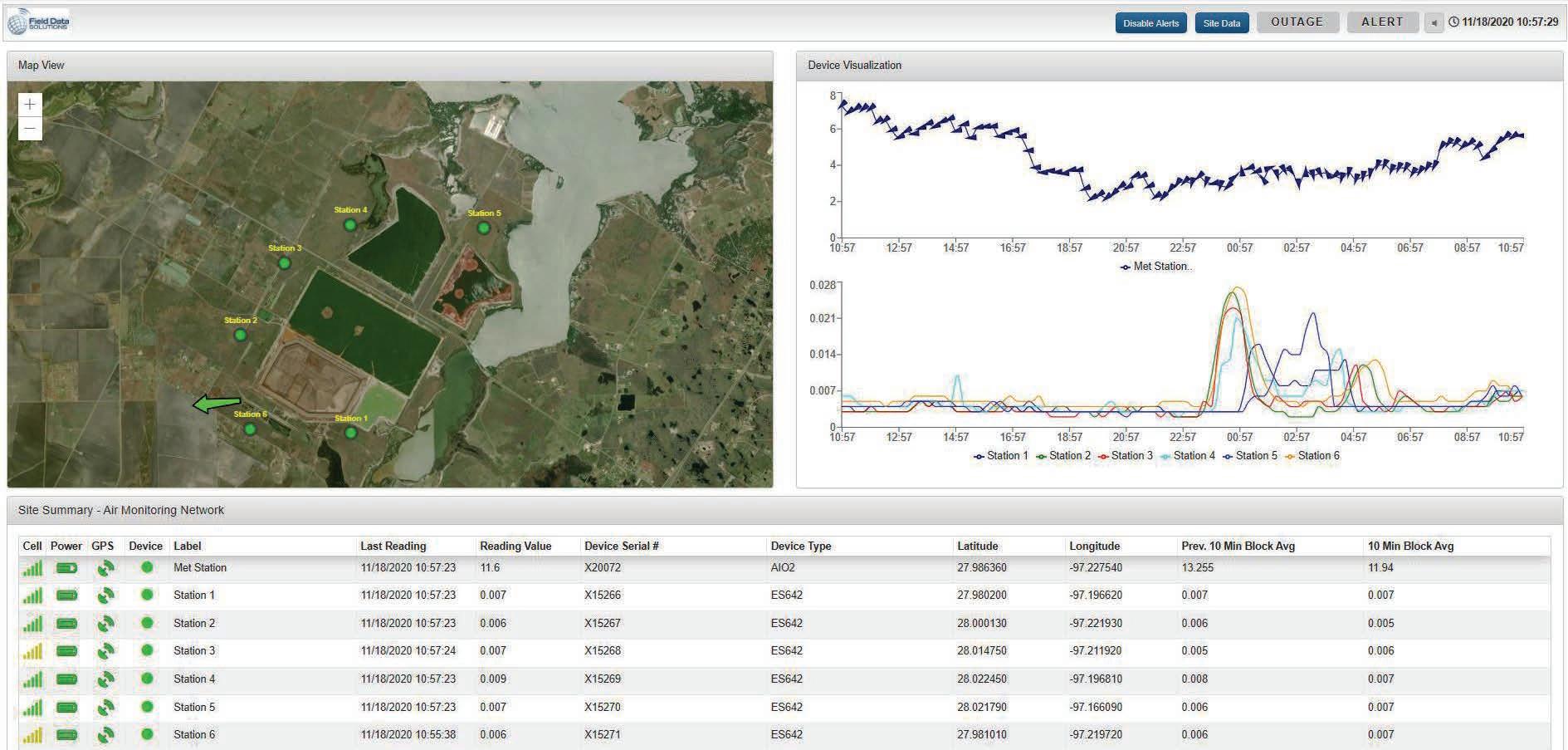Open the Site Data view

(x=1221, y=22)
